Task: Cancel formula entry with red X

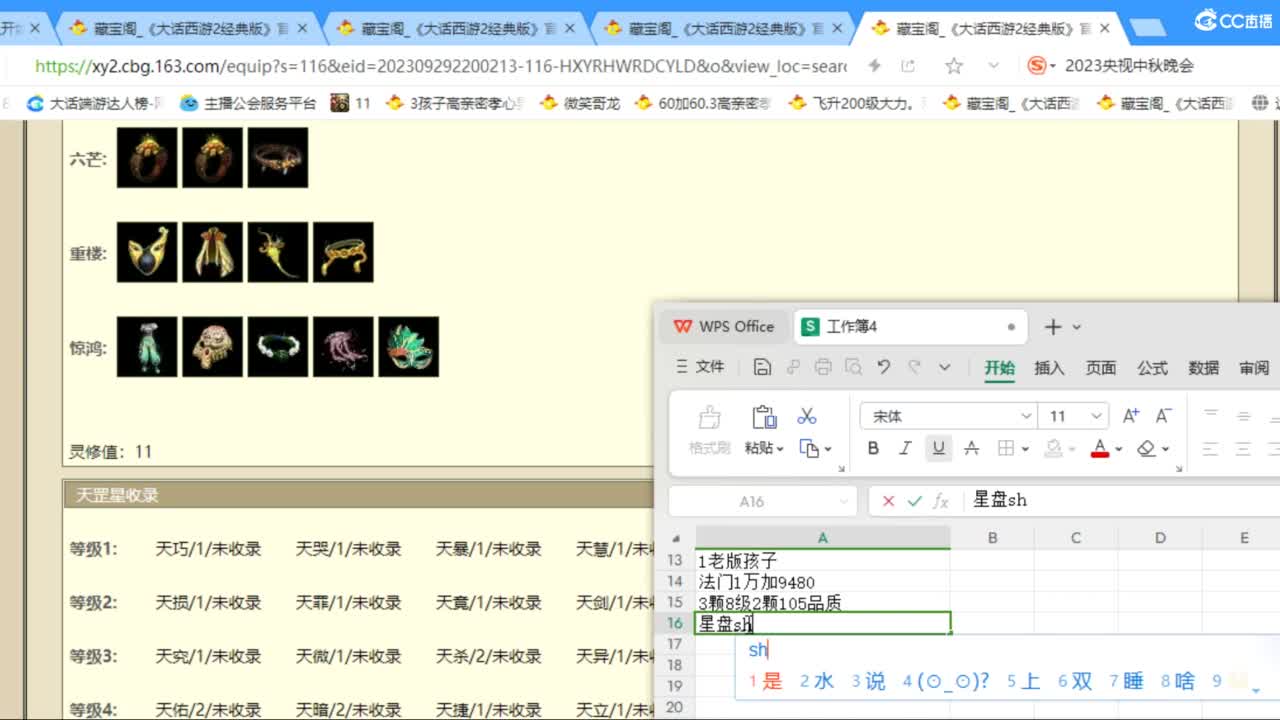Action: coord(888,501)
